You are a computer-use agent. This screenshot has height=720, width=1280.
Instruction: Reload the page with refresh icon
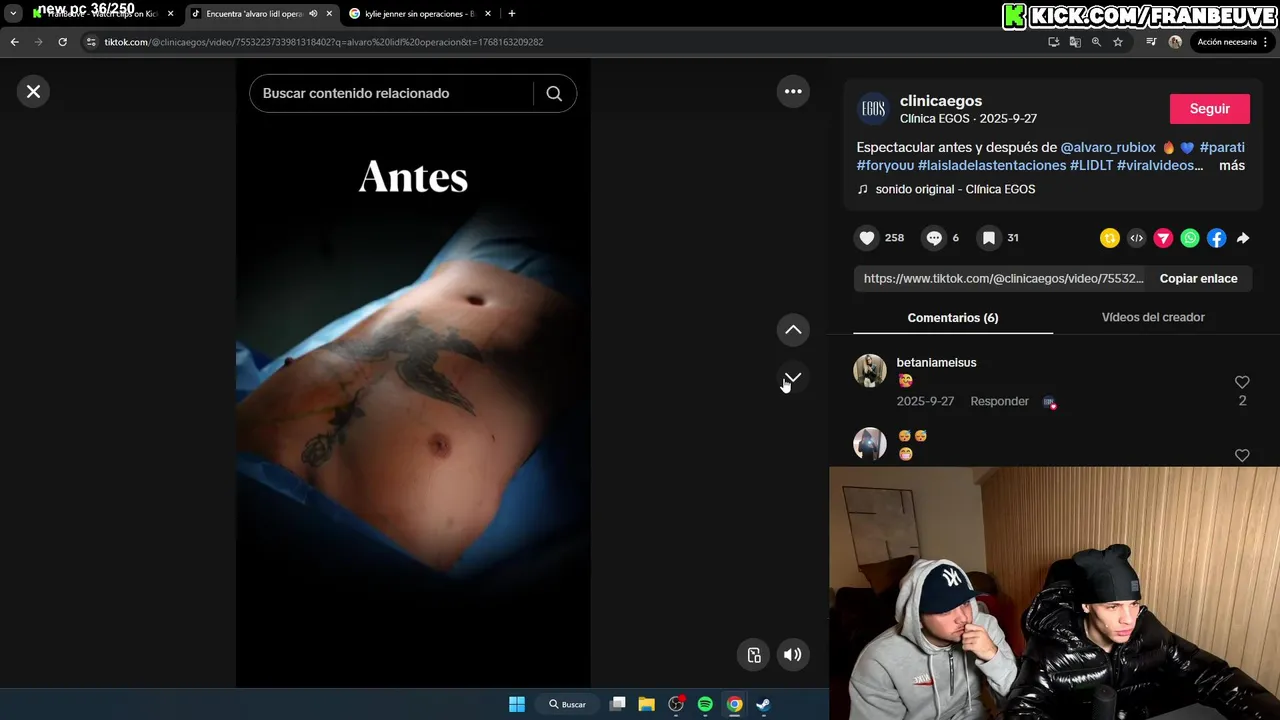(x=62, y=42)
